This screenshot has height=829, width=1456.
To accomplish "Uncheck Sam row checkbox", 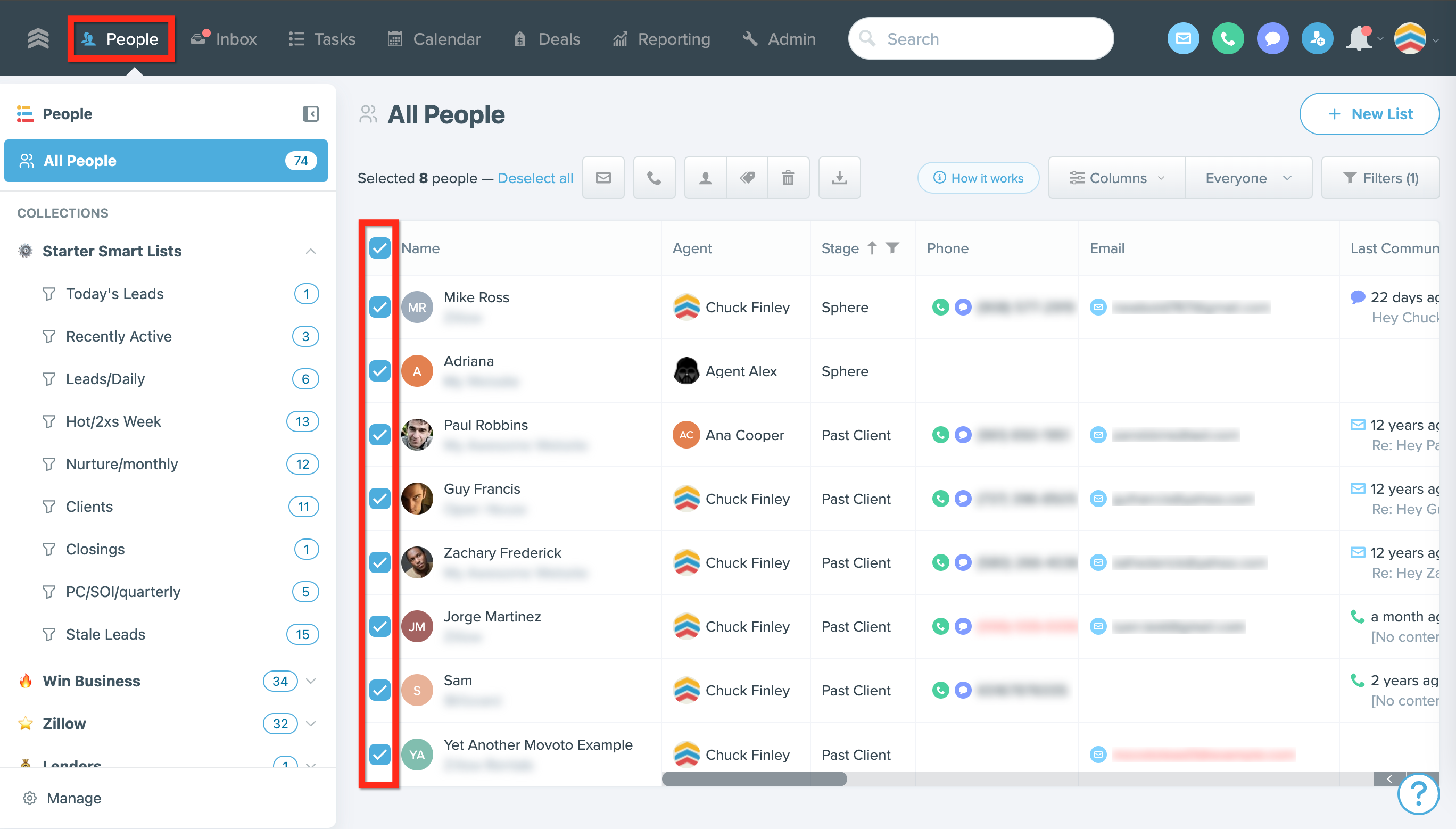I will (380, 690).
